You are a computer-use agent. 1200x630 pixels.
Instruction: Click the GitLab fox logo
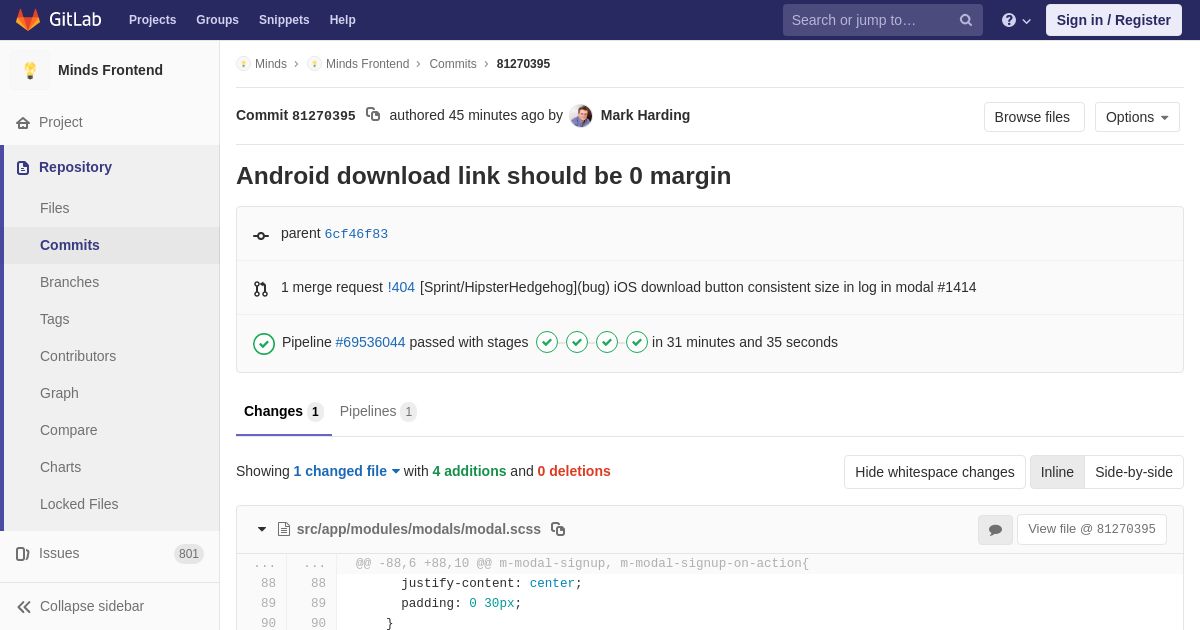pos(28,20)
